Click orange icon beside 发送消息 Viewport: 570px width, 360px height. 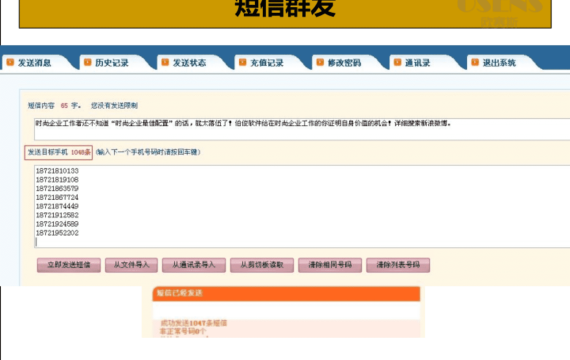tap(10, 63)
